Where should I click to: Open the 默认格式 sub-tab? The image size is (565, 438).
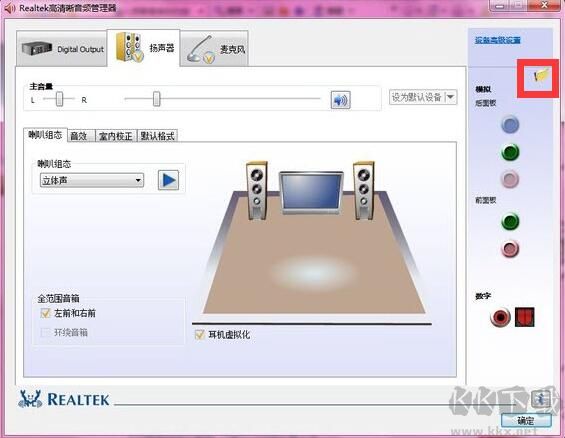[157, 136]
